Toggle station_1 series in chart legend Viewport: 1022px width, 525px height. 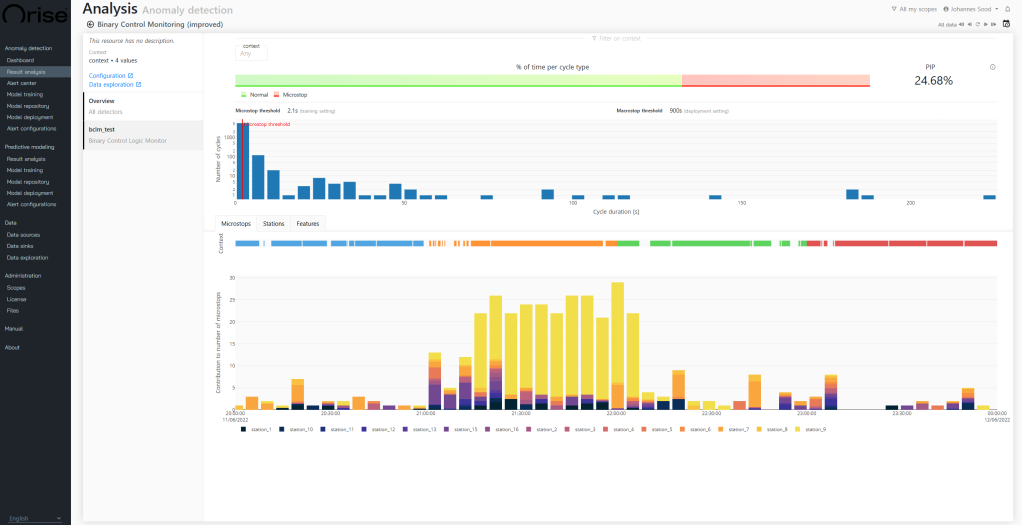pos(258,429)
